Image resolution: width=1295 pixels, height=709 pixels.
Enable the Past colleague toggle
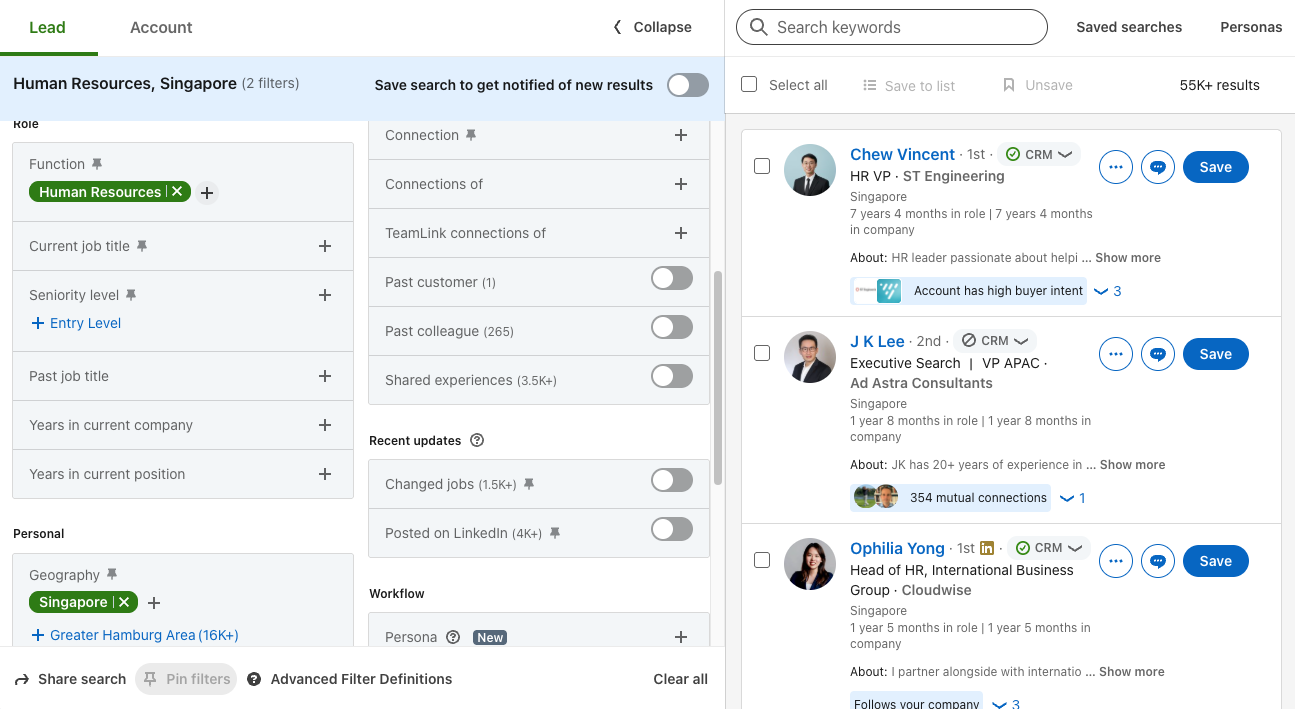(x=672, y=327)
